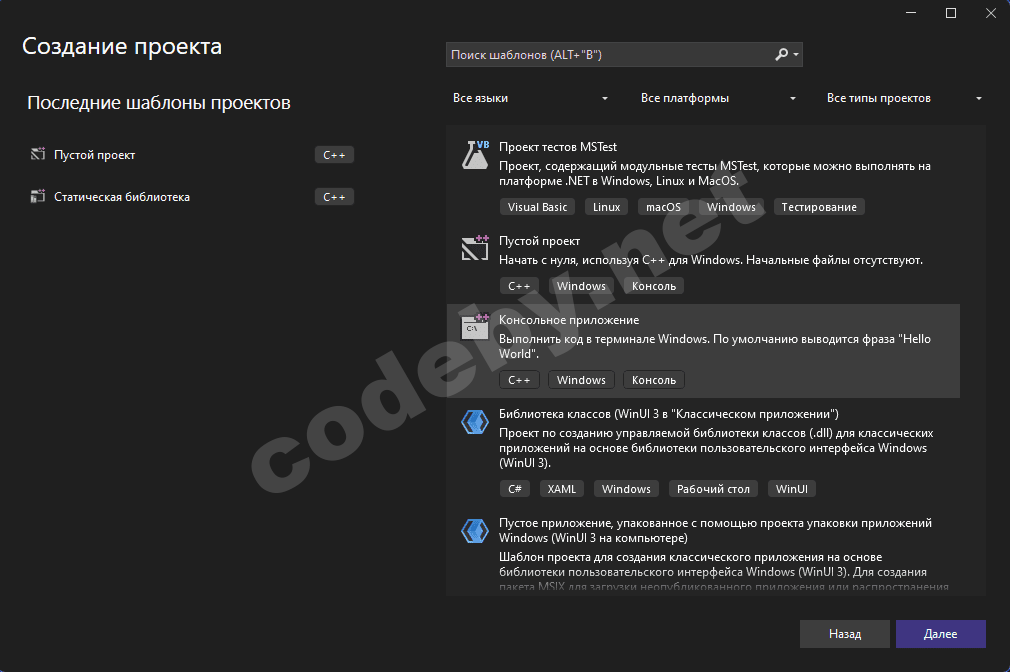Click the XAML tag under Библиотека классов
1010x672 pixels.
561,488
